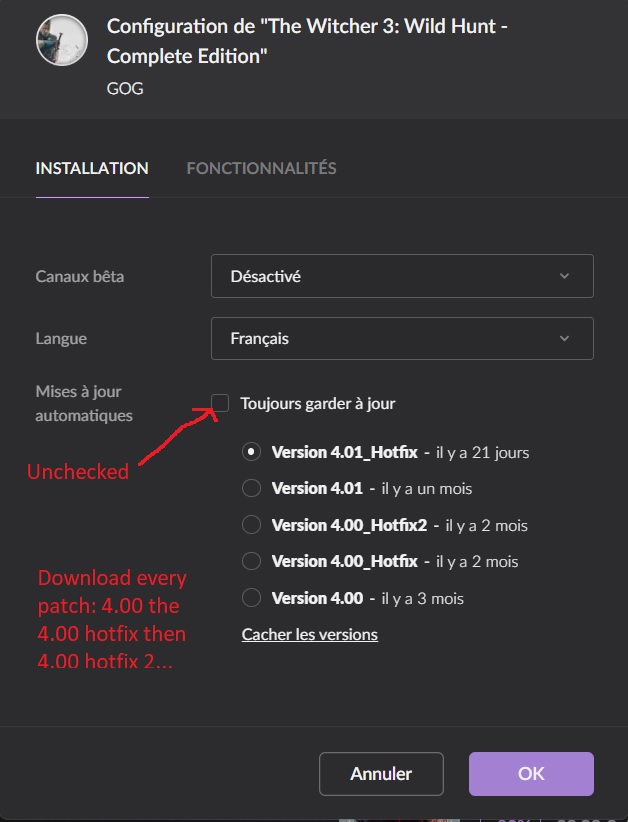Expand the Langue dropdown chevron
The image size is (628, 822).
[x=564, y=338]
